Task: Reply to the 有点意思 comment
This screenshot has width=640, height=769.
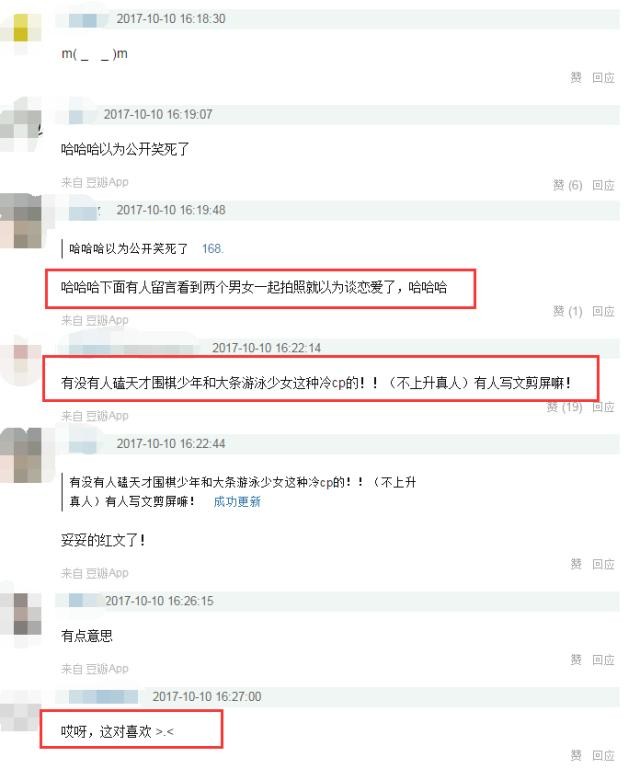Action: 603,660
